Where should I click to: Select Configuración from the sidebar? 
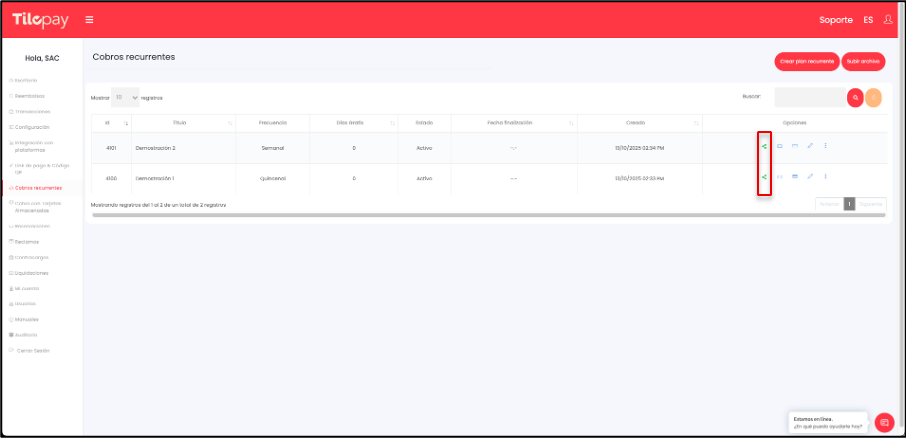[x=32, y=127]
